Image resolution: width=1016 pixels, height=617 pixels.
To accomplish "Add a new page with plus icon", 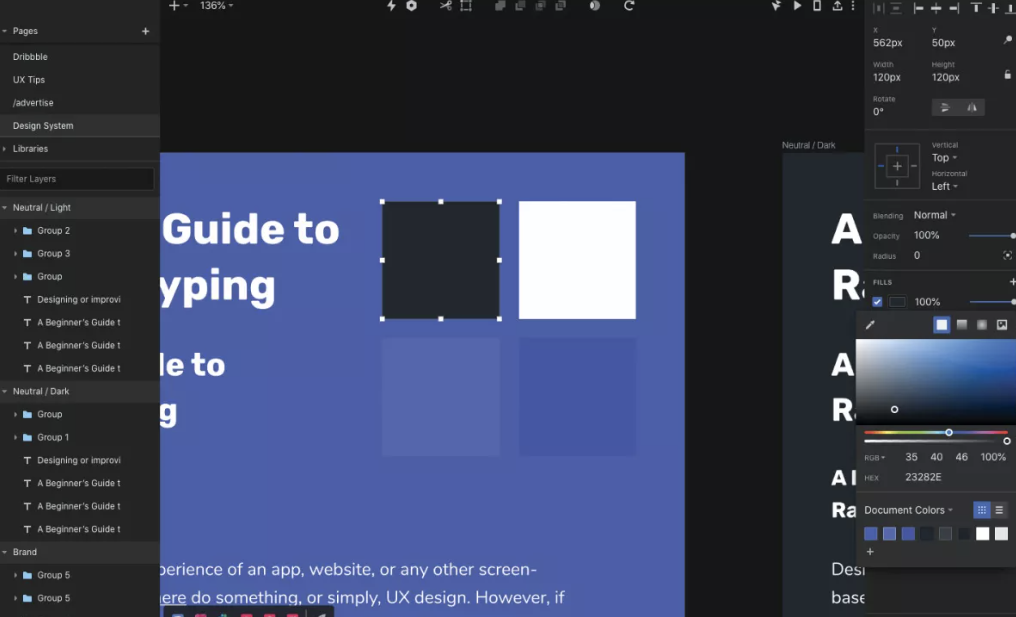I will [x=145, y=31].
